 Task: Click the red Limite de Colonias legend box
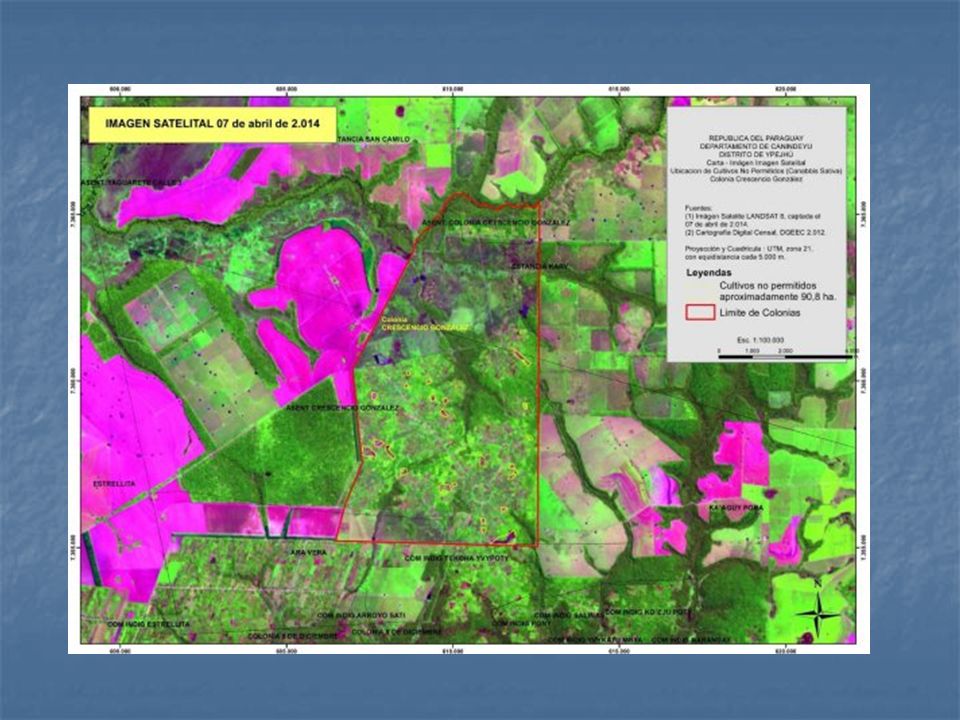click(x=700, y=312)
